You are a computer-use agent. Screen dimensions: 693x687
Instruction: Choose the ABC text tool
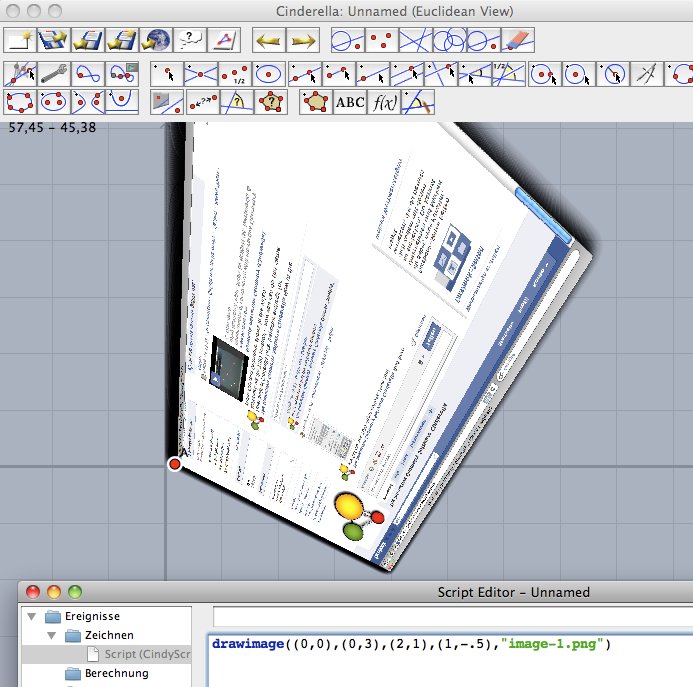coord(350,102)
